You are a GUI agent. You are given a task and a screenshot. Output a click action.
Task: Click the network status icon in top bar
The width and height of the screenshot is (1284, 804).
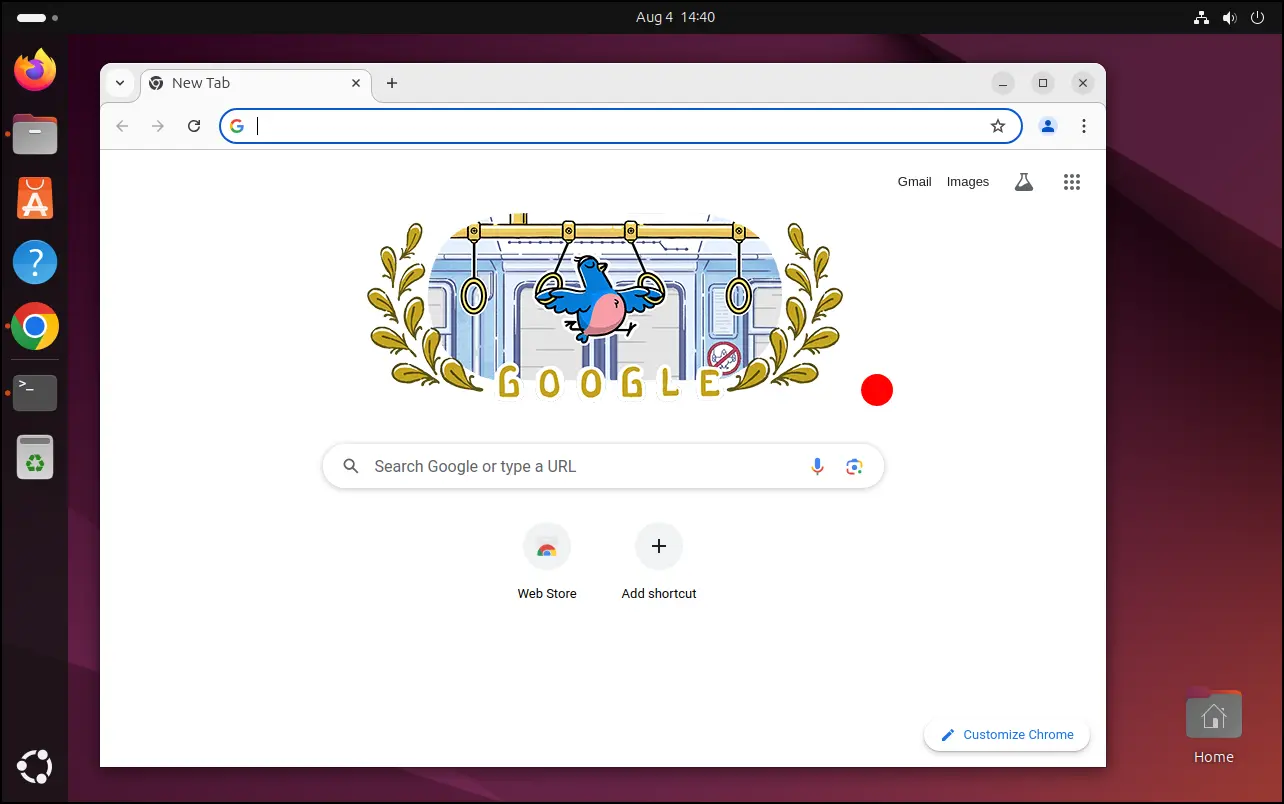(1202, 17)
